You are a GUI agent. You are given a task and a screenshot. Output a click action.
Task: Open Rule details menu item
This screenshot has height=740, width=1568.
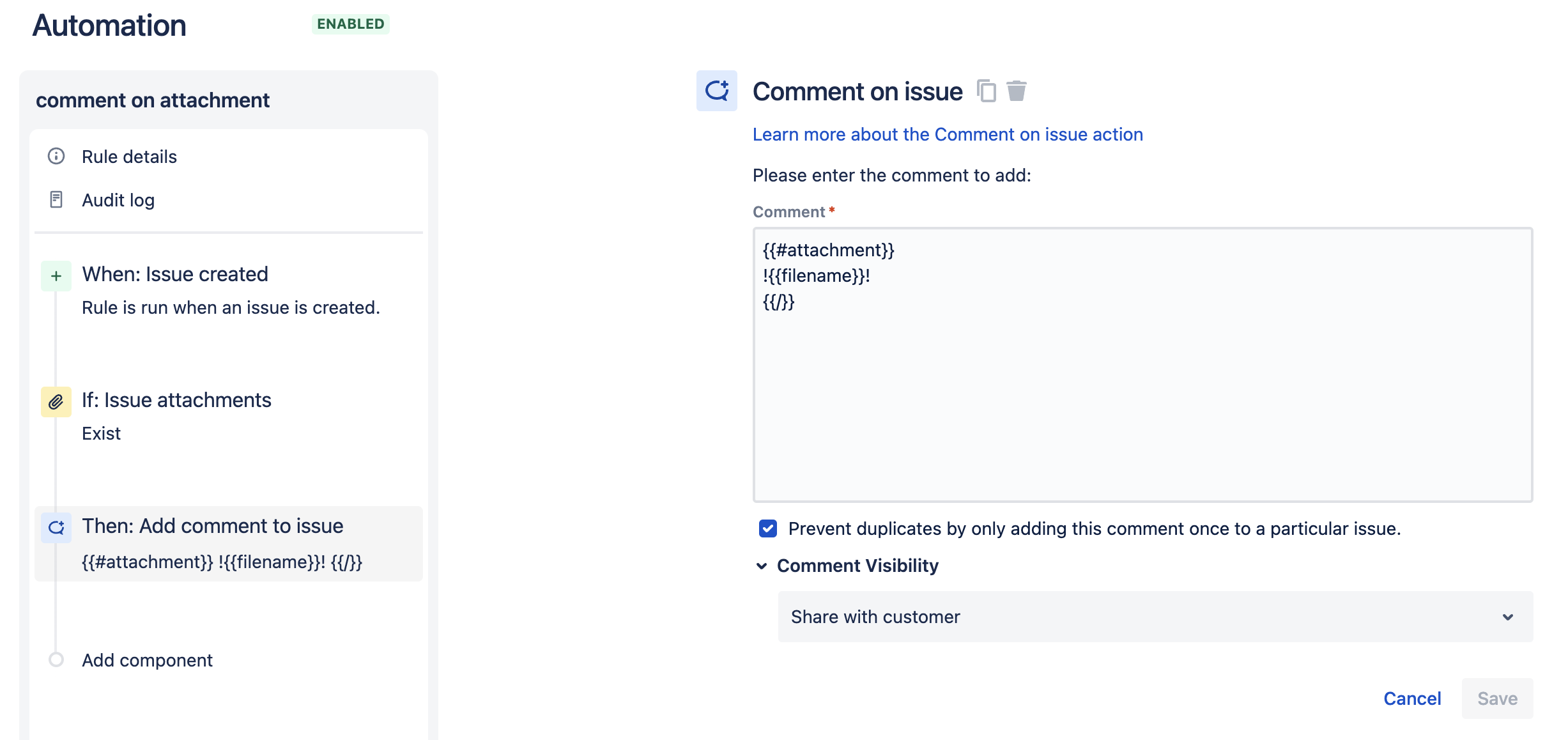coord(129,157)
